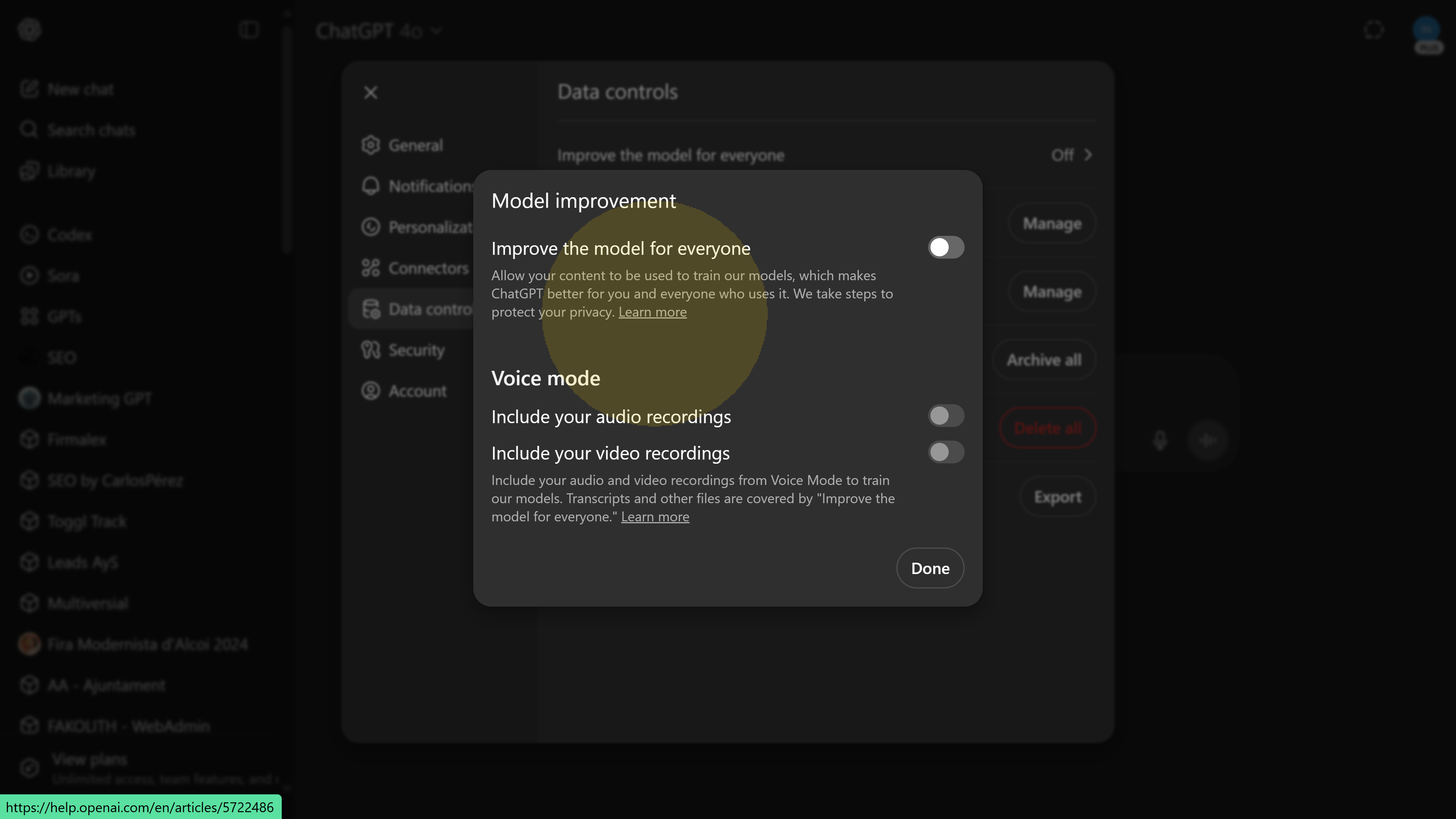This screenshot has width=1456, height=819.
Task: Enable Include your video recordings switch
Action: 946,452
